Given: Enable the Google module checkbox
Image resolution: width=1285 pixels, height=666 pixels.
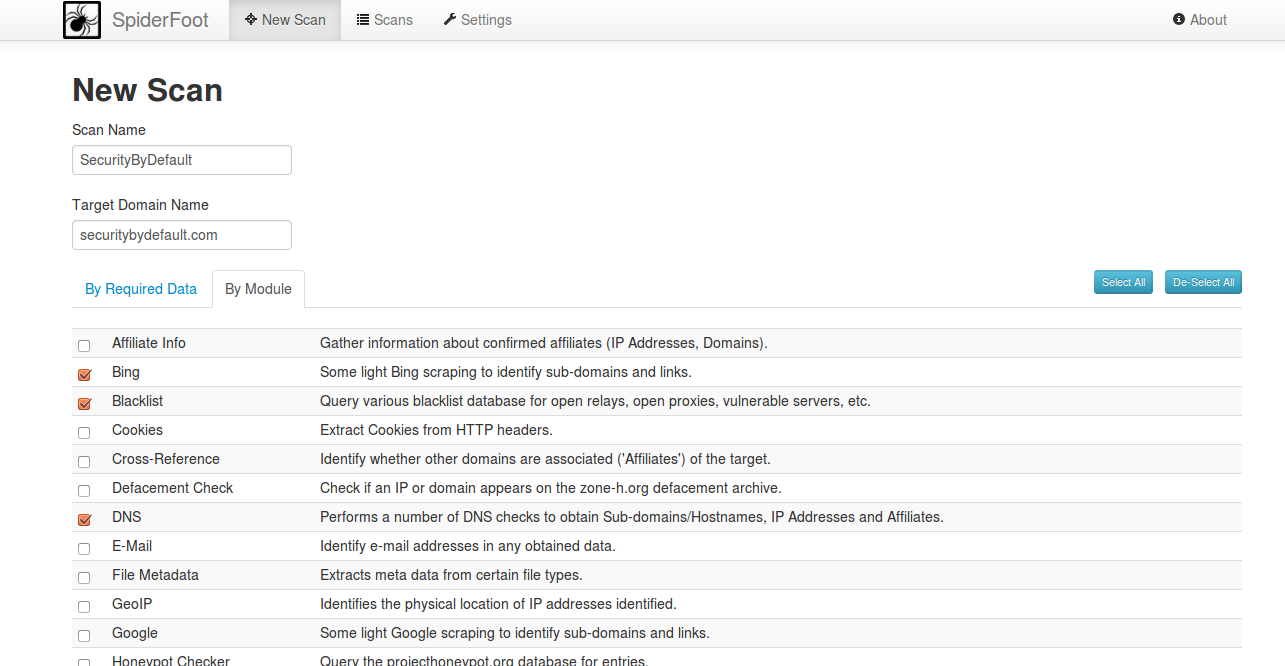Looking at the screenshot, I should 84,635.
